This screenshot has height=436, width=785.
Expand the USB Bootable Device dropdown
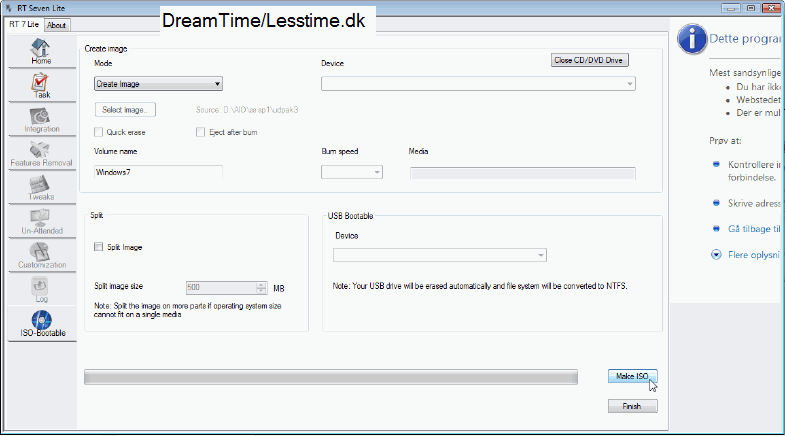(440, 255)
